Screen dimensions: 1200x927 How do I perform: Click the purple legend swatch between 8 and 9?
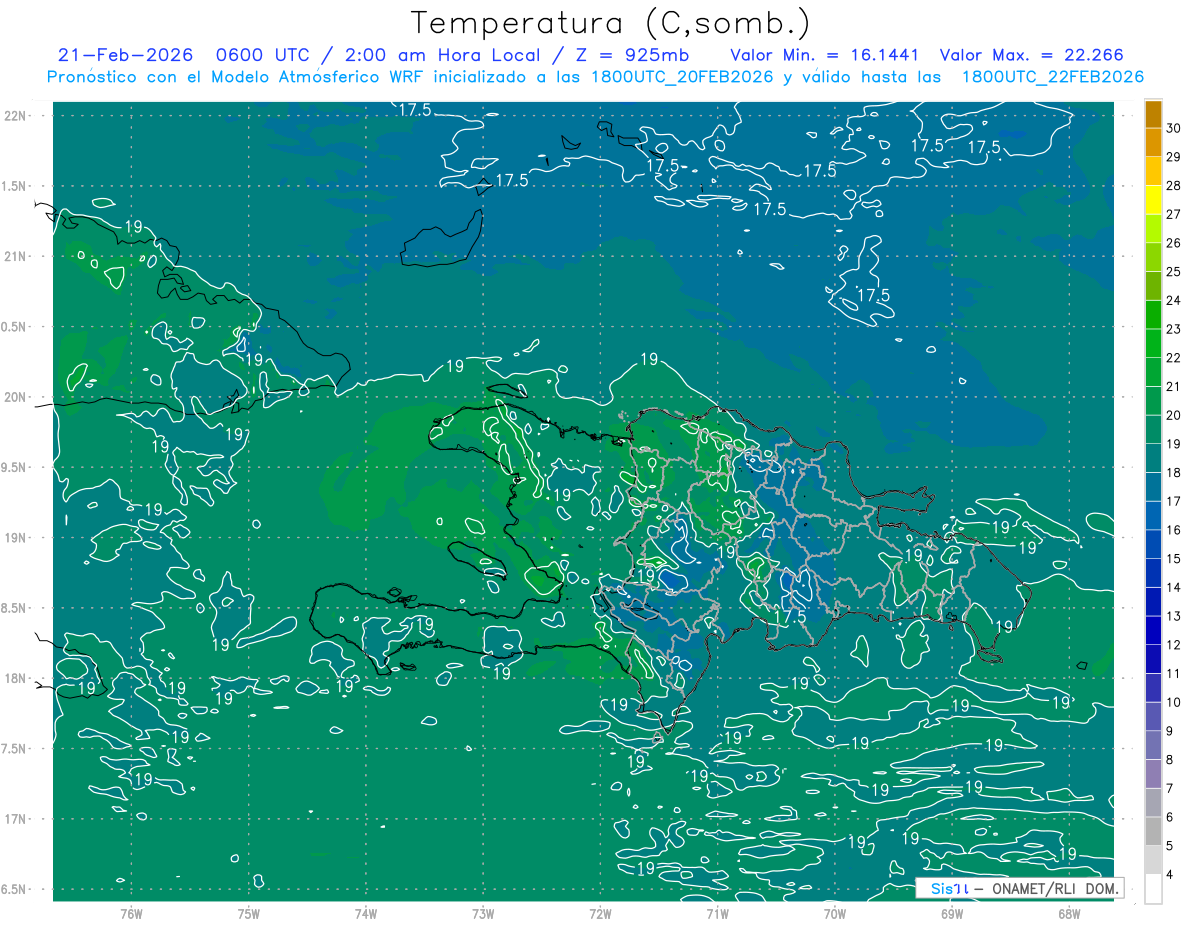point(1153,745)
